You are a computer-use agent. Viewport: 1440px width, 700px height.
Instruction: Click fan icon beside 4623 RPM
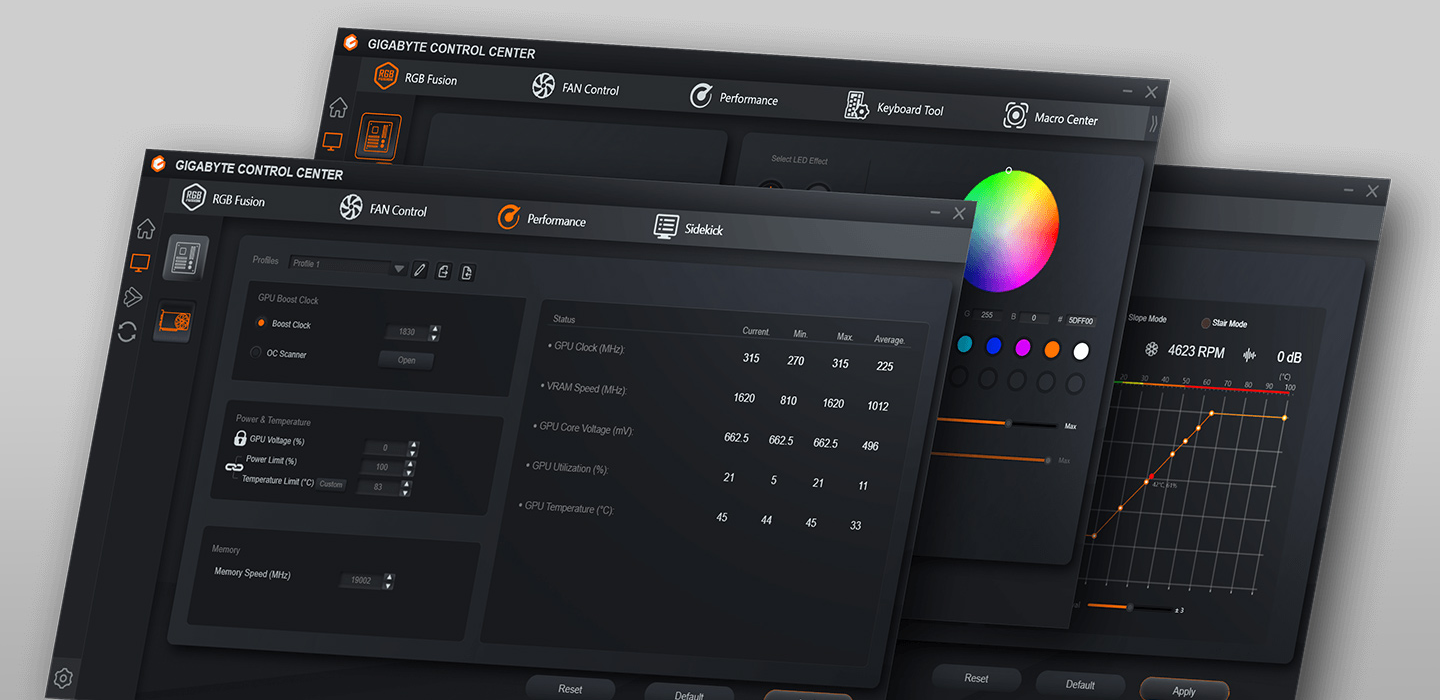click(x=1151, y=350)
